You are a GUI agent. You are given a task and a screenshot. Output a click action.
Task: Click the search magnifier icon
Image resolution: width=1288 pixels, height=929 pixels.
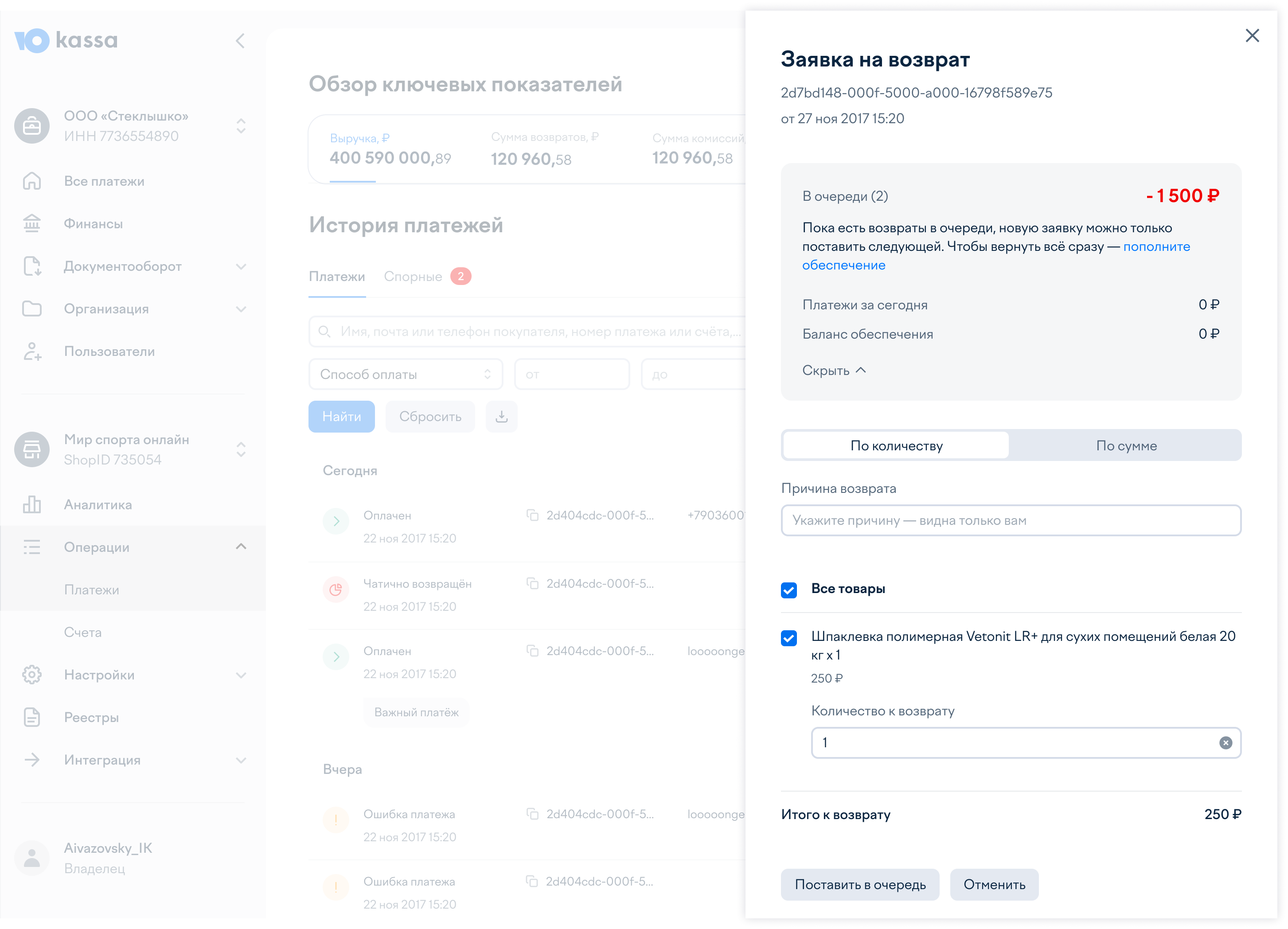pyautogui.click(x=324, y=332)
